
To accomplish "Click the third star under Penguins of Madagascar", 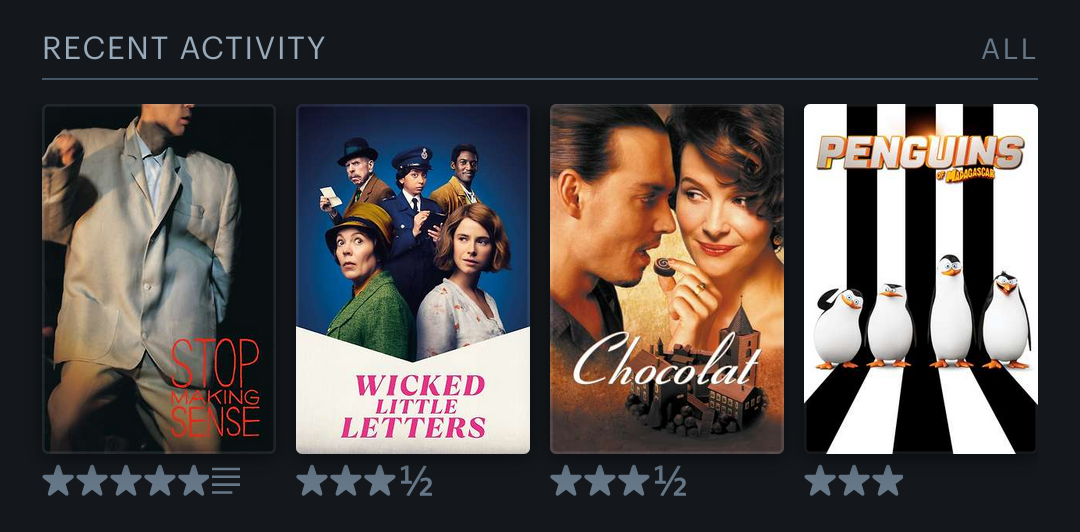I will pos(887,480).
